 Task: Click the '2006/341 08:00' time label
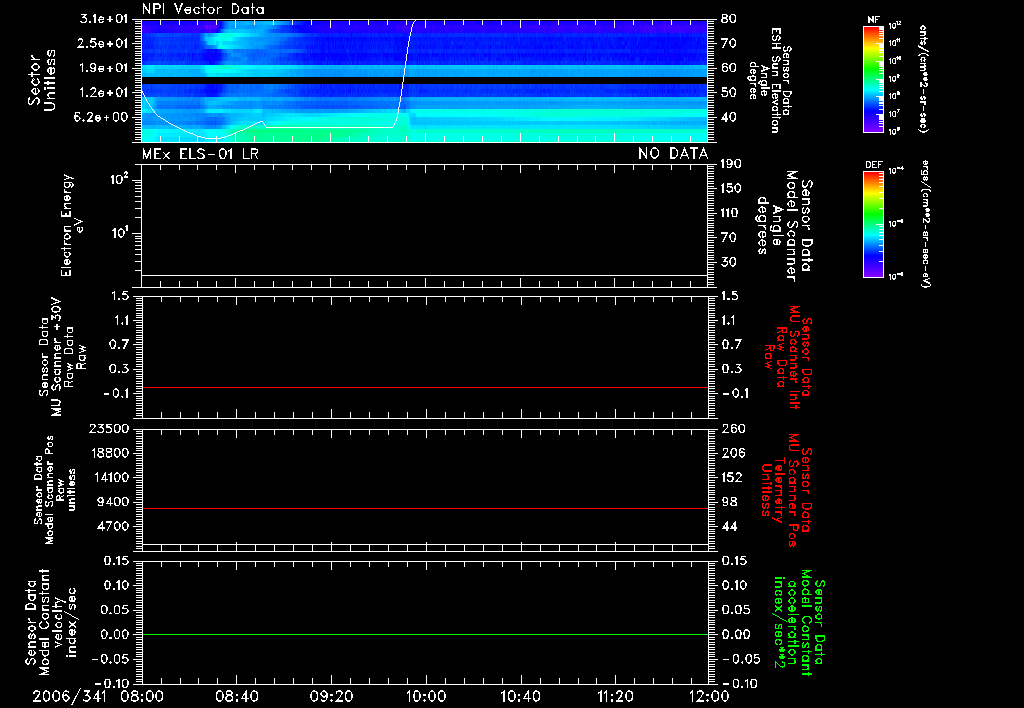pos(98,696)
